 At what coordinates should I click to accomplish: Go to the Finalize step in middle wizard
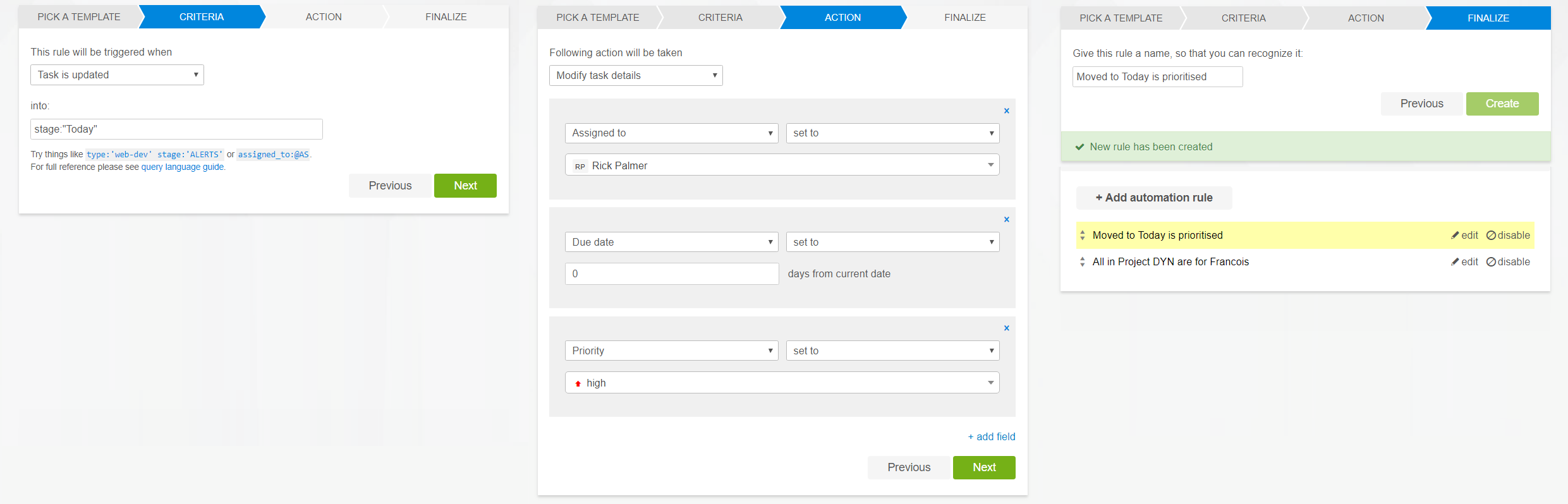pos(964,18)
